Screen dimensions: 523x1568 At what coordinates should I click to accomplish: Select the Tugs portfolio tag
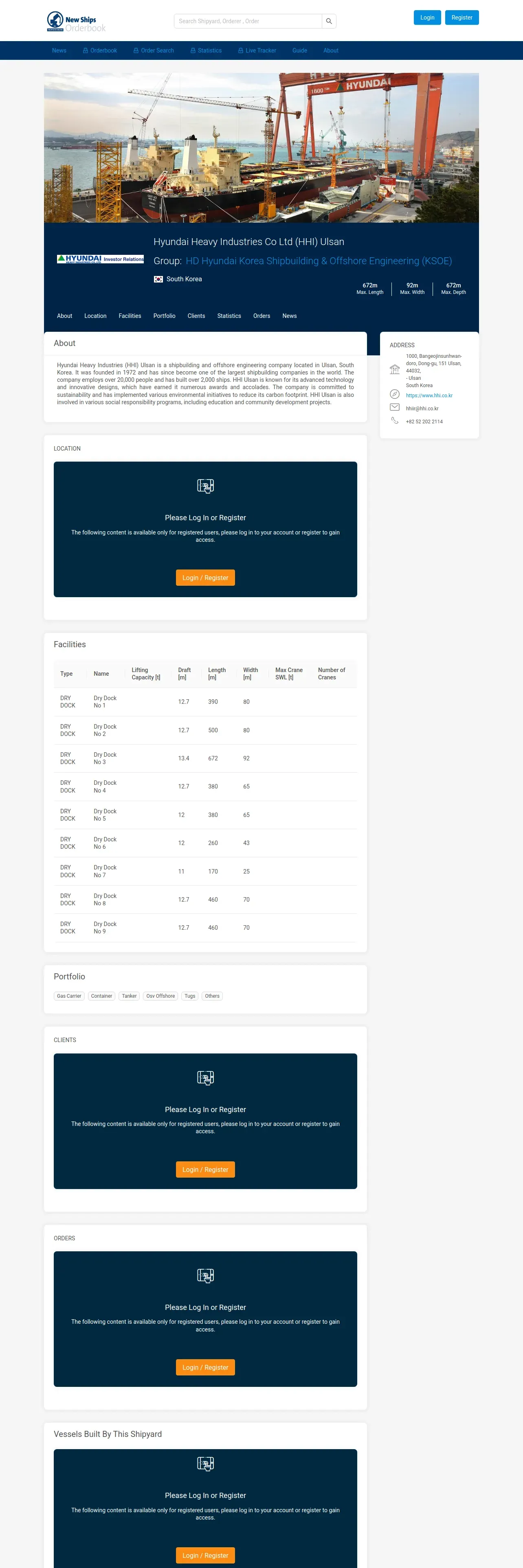coord(190,996)
